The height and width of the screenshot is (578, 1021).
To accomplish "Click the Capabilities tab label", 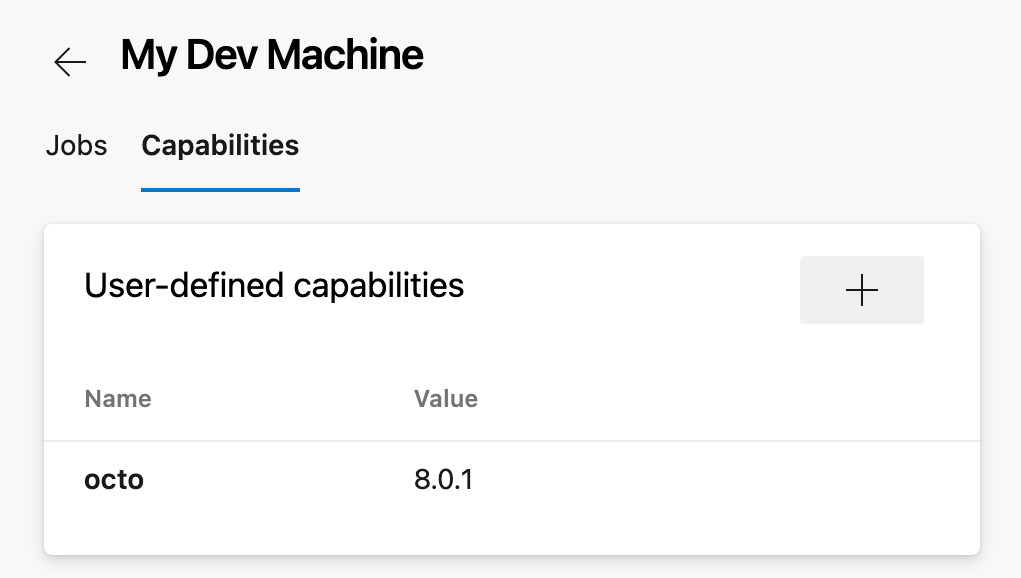I will (x=219, y=146).
